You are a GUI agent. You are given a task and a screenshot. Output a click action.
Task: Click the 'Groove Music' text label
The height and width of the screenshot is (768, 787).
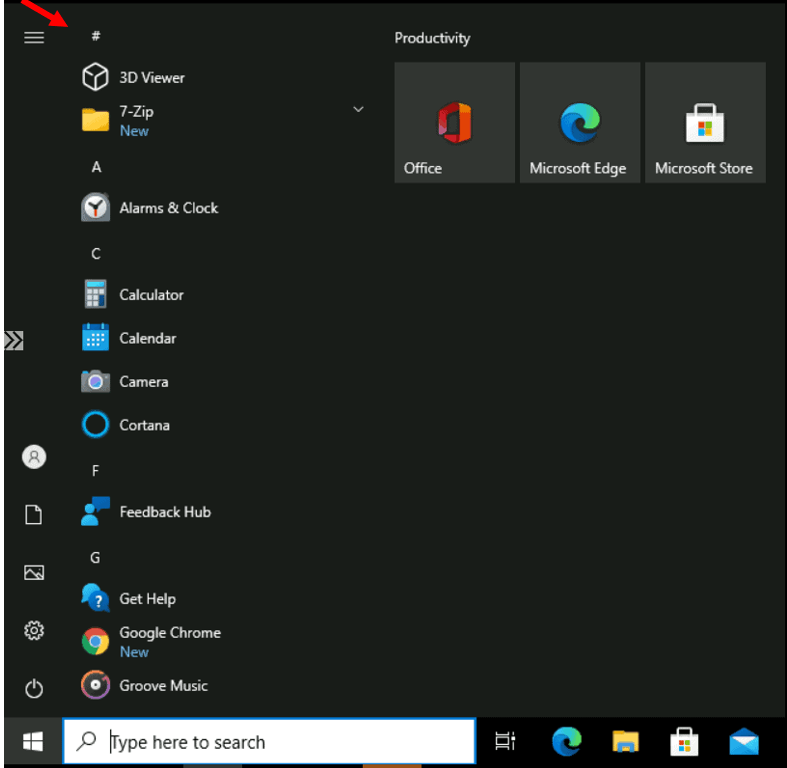[x=164, y=686]
